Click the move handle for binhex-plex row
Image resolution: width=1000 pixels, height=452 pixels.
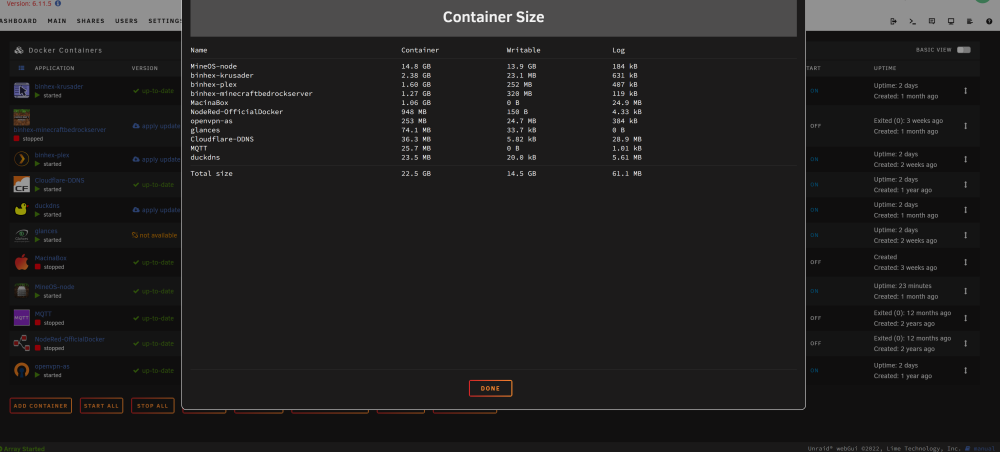[965, 159]
